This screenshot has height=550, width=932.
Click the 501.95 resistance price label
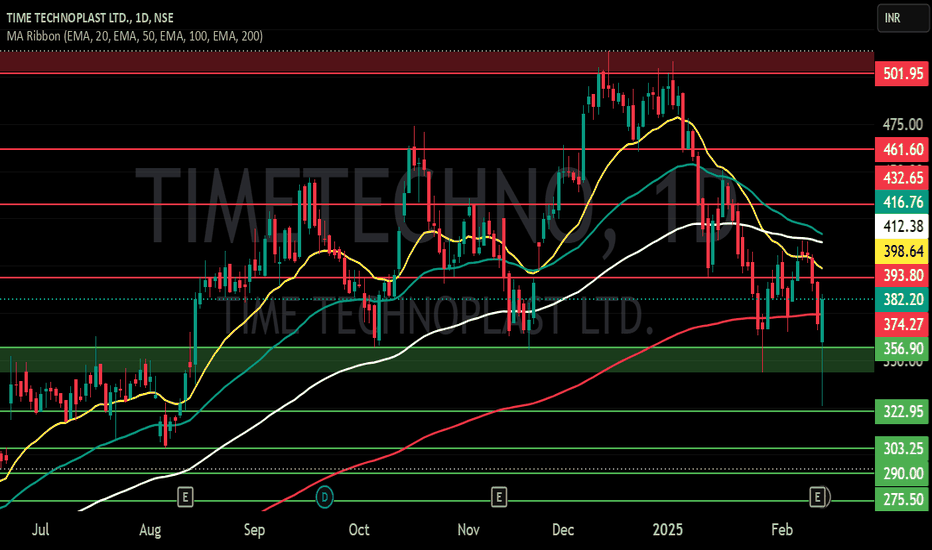pos(902,74)
